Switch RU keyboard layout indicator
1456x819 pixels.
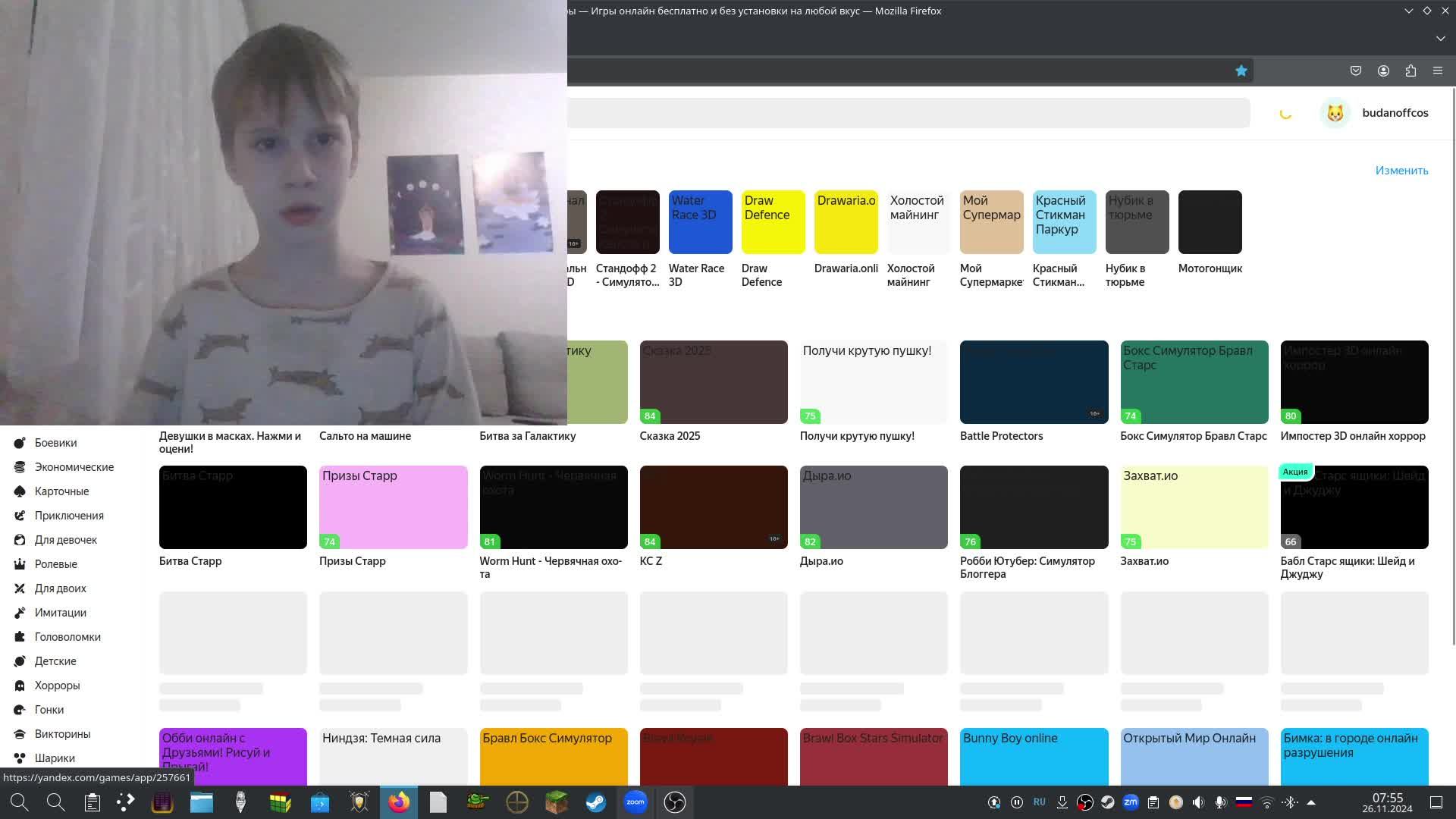pos(1040,802)
